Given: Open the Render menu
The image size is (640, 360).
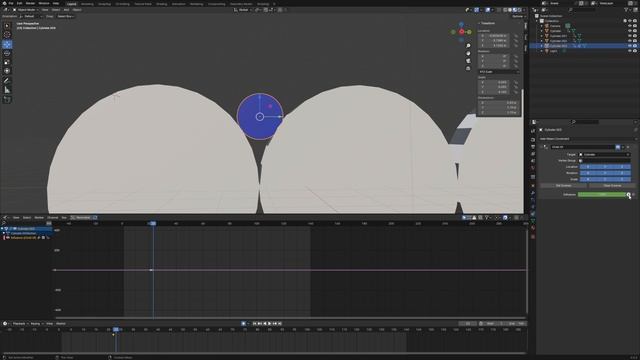Looking at the screenshot, I should [x=30, y=3].
